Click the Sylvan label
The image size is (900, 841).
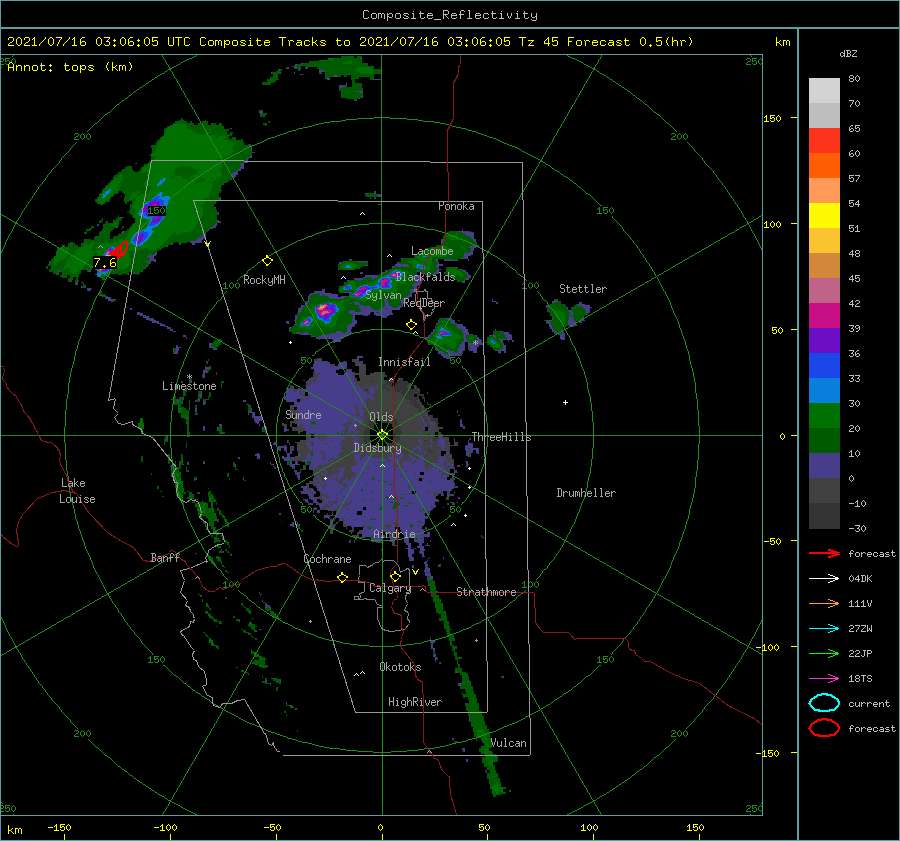tap(383, 296)
